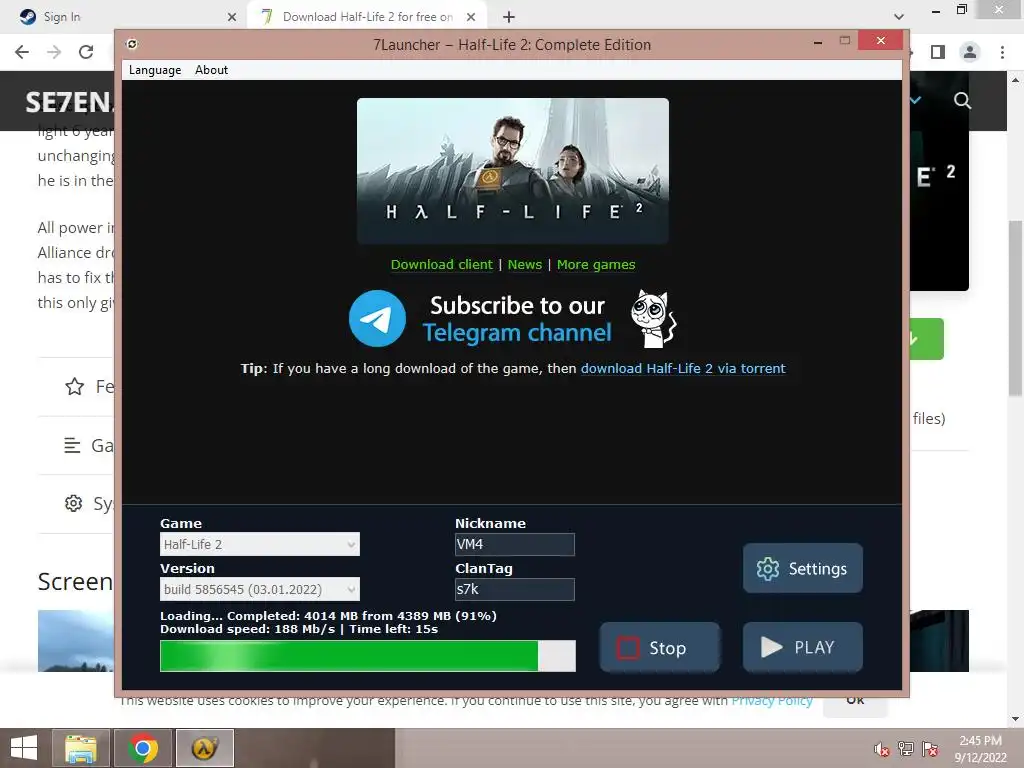
Task: Click the SE7EN site logo
Action: point(69,102)
